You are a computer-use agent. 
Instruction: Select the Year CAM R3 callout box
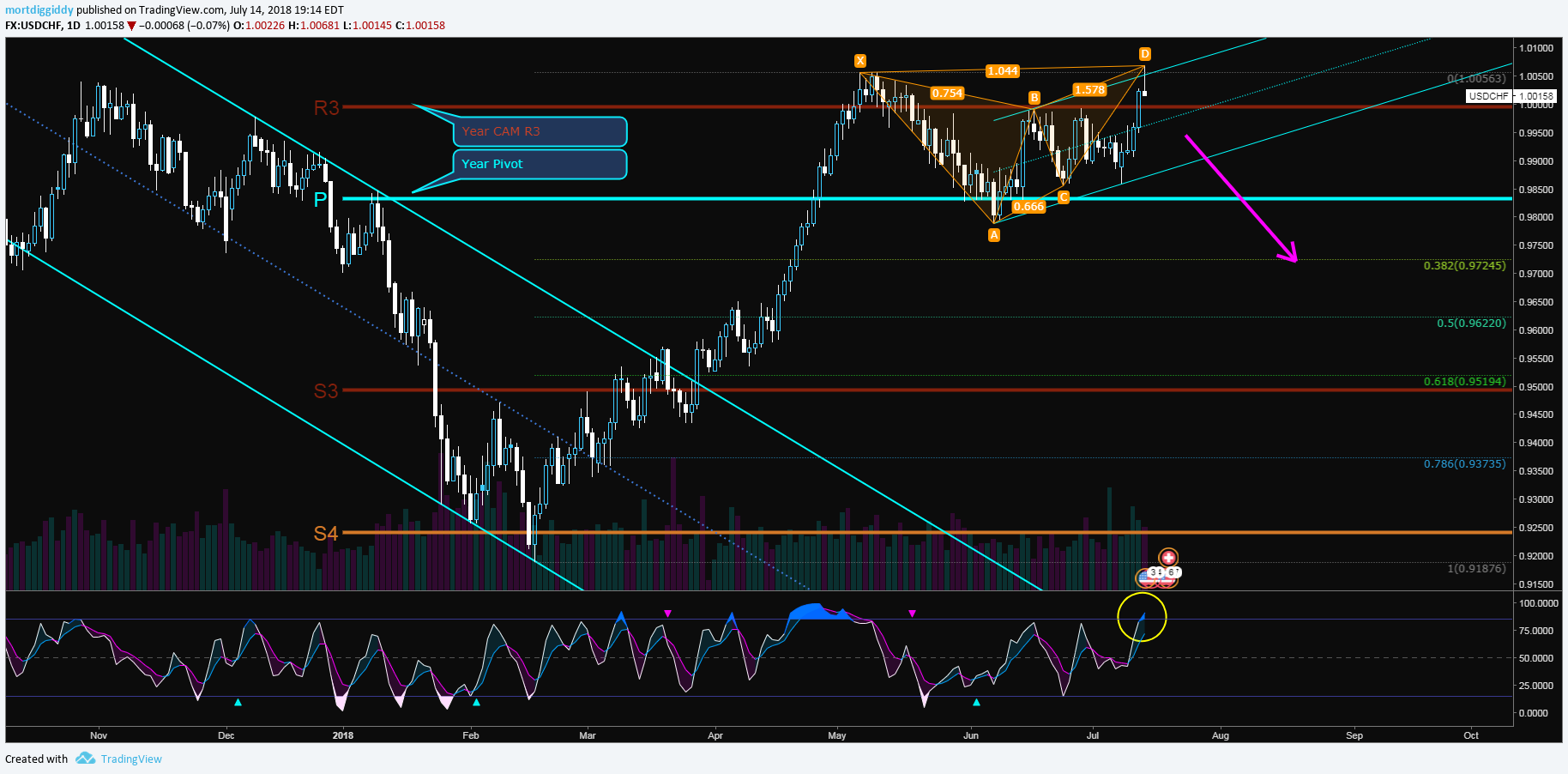[x=540, y=131]
